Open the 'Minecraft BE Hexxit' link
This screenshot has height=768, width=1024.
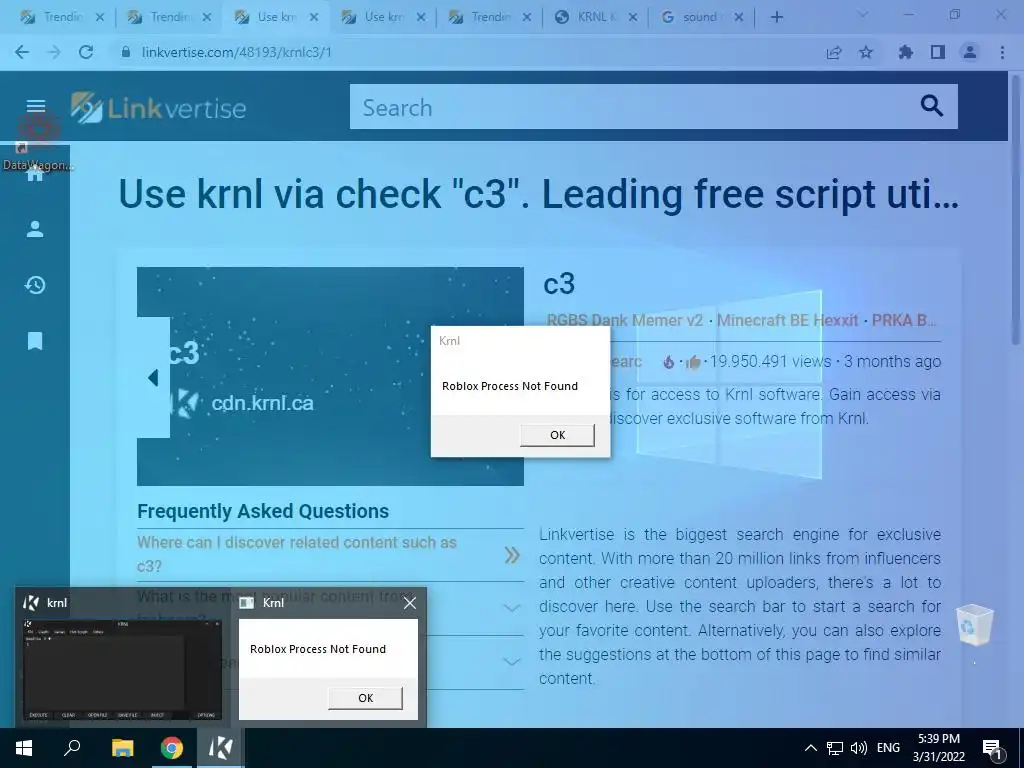[787, 320]
